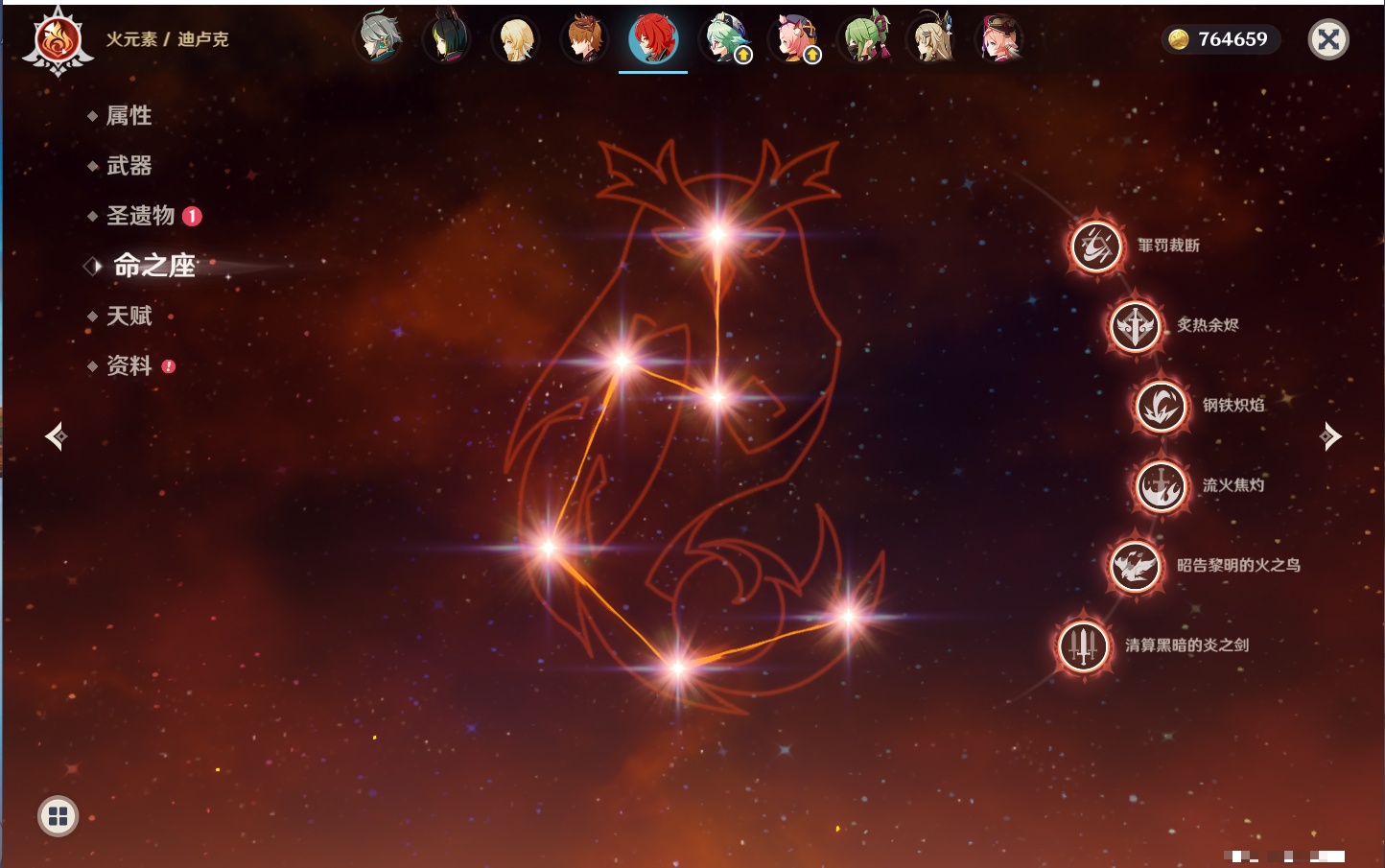This screenshot has height=868, width=1385.
Task: Select the 炙热余烬 constellation icon
Action: [x=1135, y=326]
